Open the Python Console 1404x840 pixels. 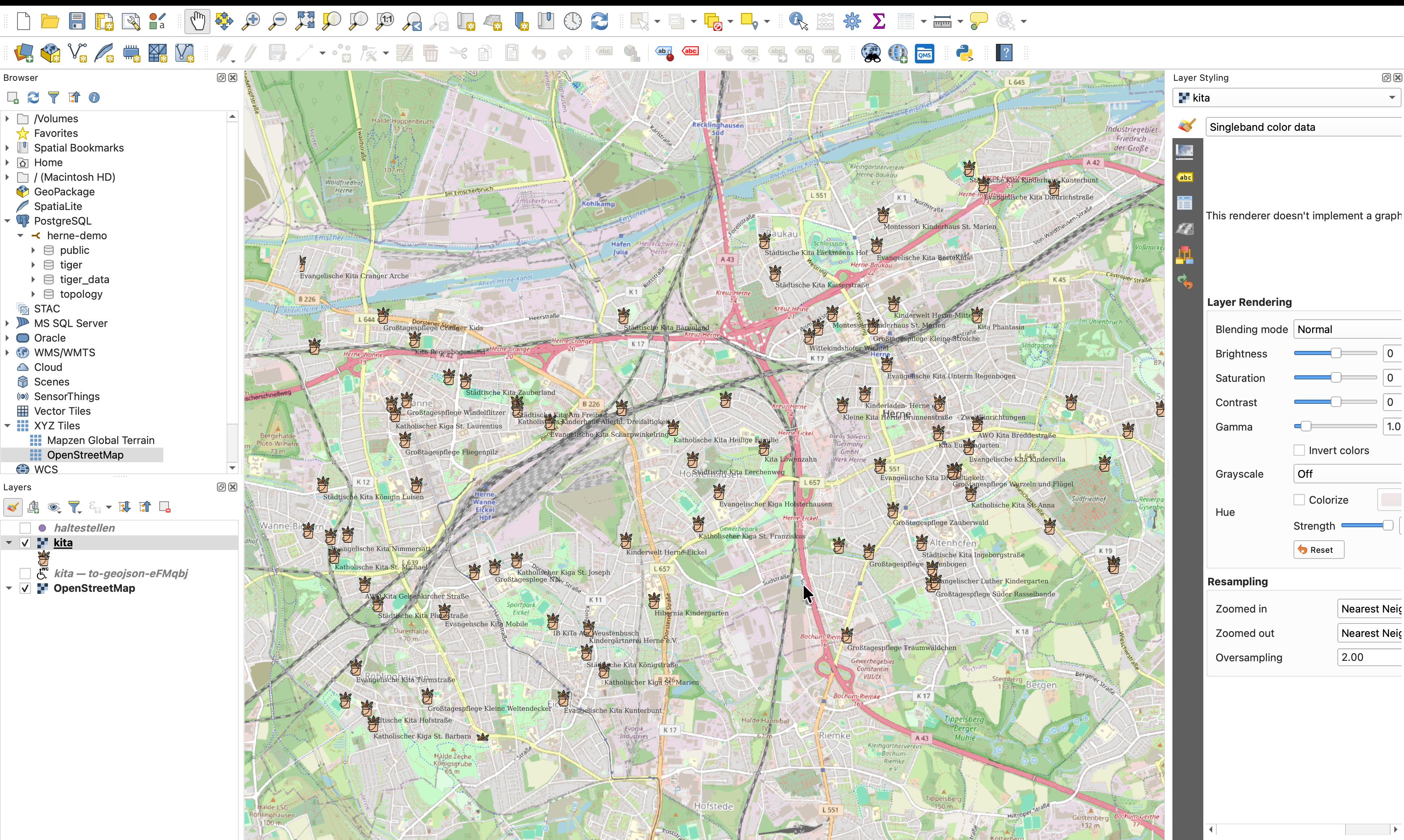pyautogui.click(x=965, y=53)
